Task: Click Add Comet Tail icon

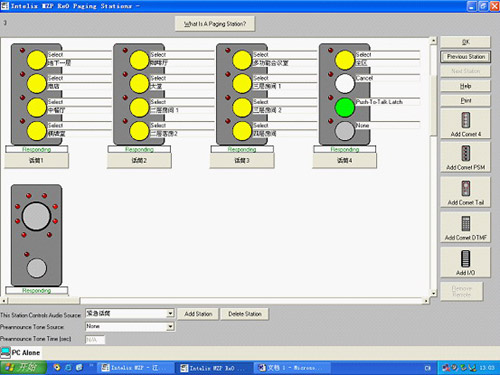Action: (x=465, y=188)
